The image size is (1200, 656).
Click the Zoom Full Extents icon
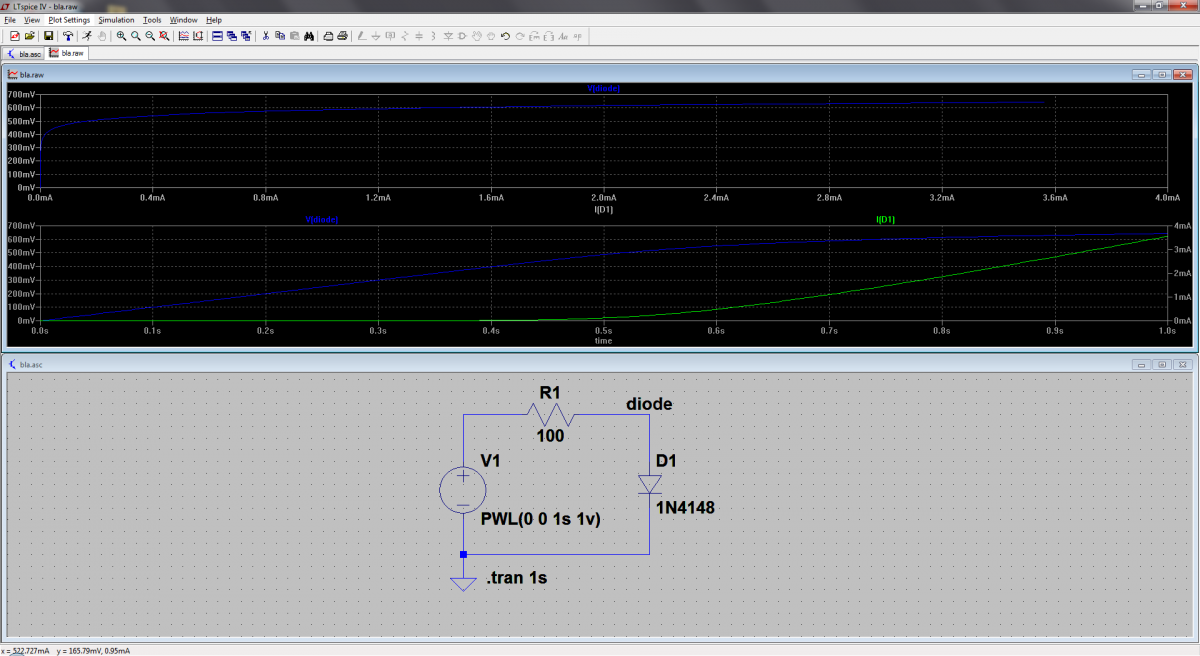(x=163, y=36)
